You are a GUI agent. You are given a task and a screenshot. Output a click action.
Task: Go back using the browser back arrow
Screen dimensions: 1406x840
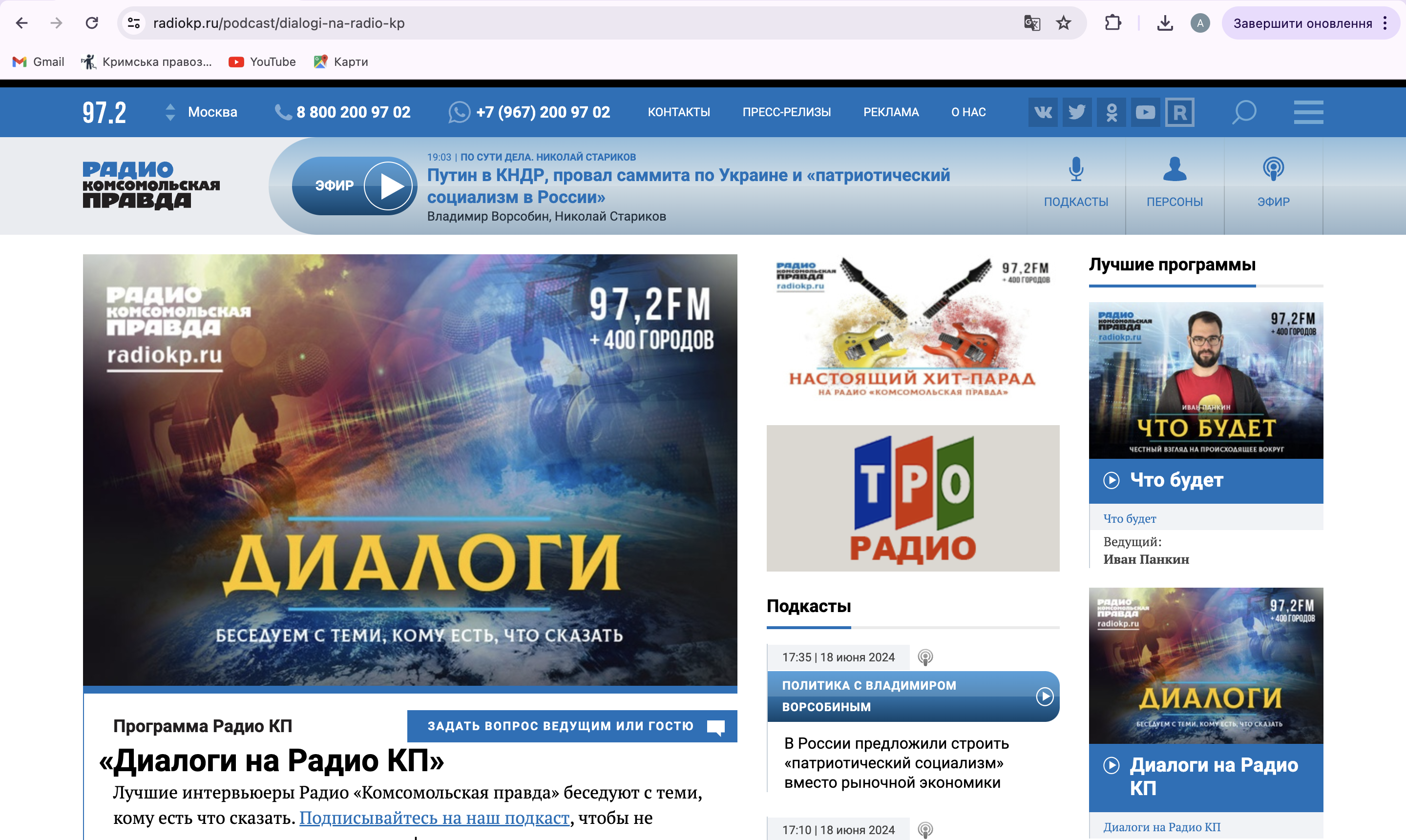(x=22, y=23)
